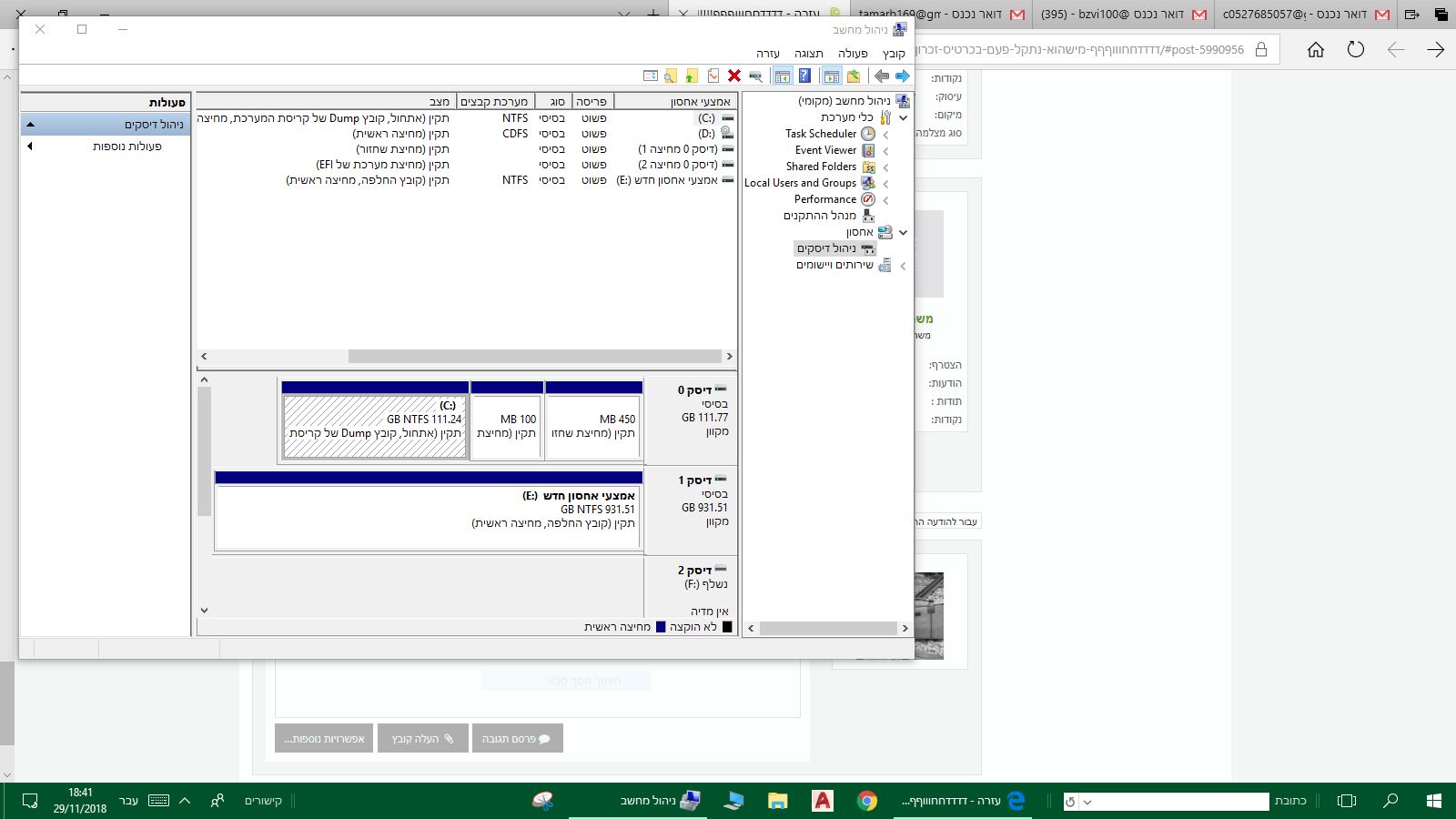Click the דיסק 1 disk label box
The image size is (1456, 819).
click(x=689, y=510)
